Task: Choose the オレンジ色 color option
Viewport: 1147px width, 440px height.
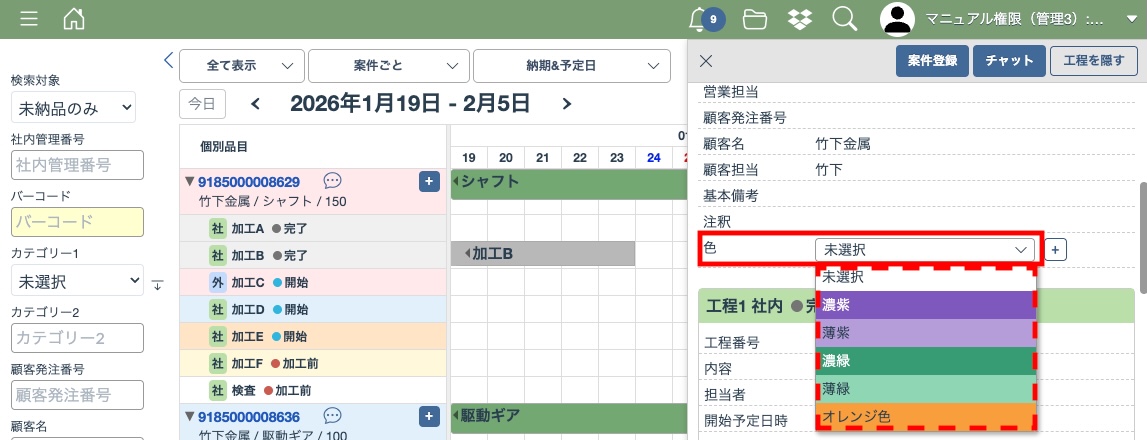Action: (x=926, y=416)
